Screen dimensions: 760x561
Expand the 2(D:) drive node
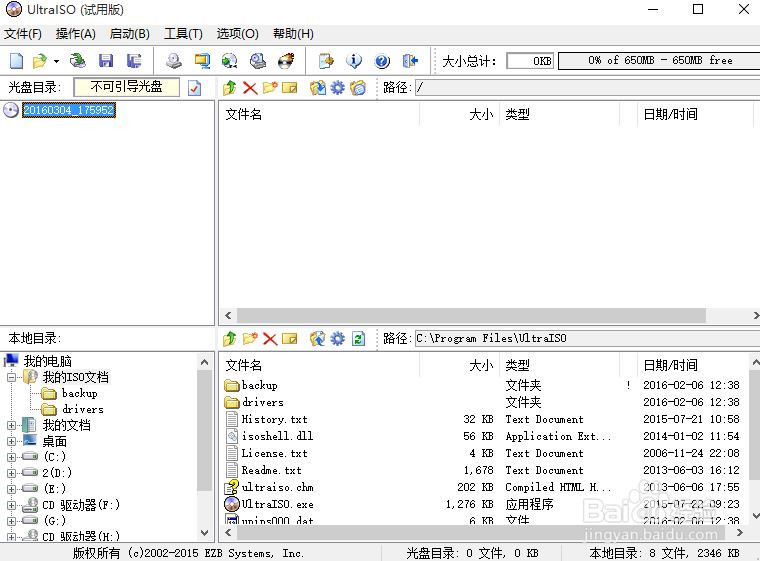11,473
